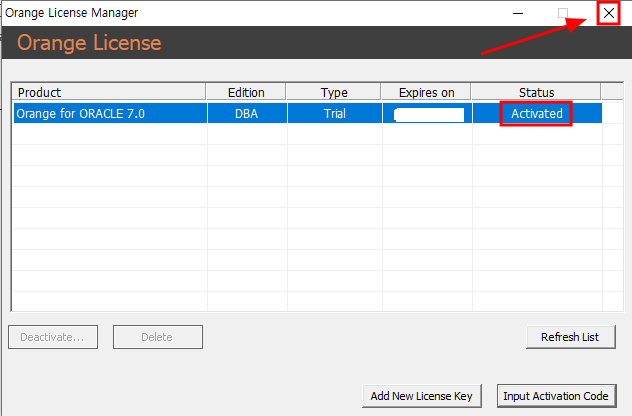632x416 pixels.
Task: Click the Activated status cell
Action: (x=537, y=114)
